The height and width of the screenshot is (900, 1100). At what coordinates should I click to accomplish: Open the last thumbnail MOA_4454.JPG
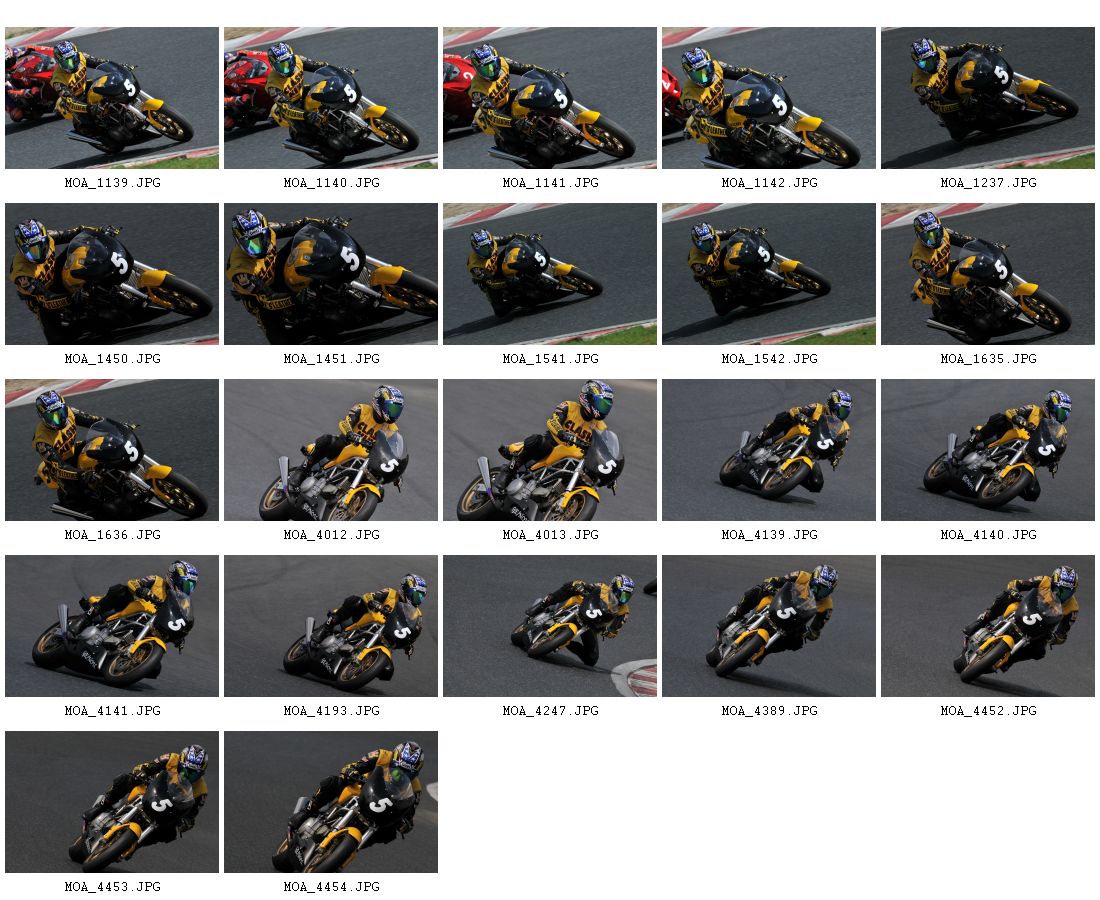(330, 802)
